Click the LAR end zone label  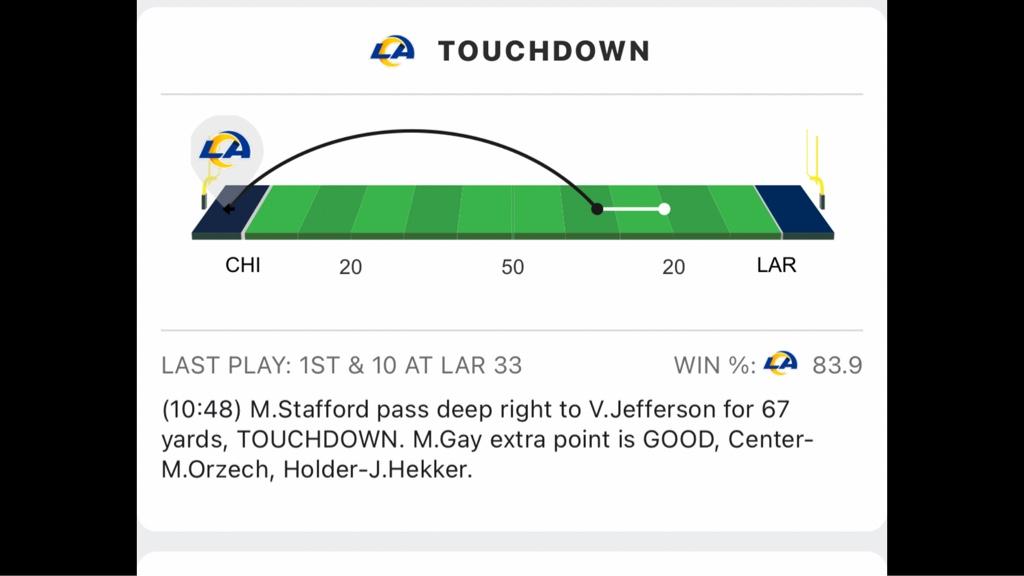pos(776,265)
